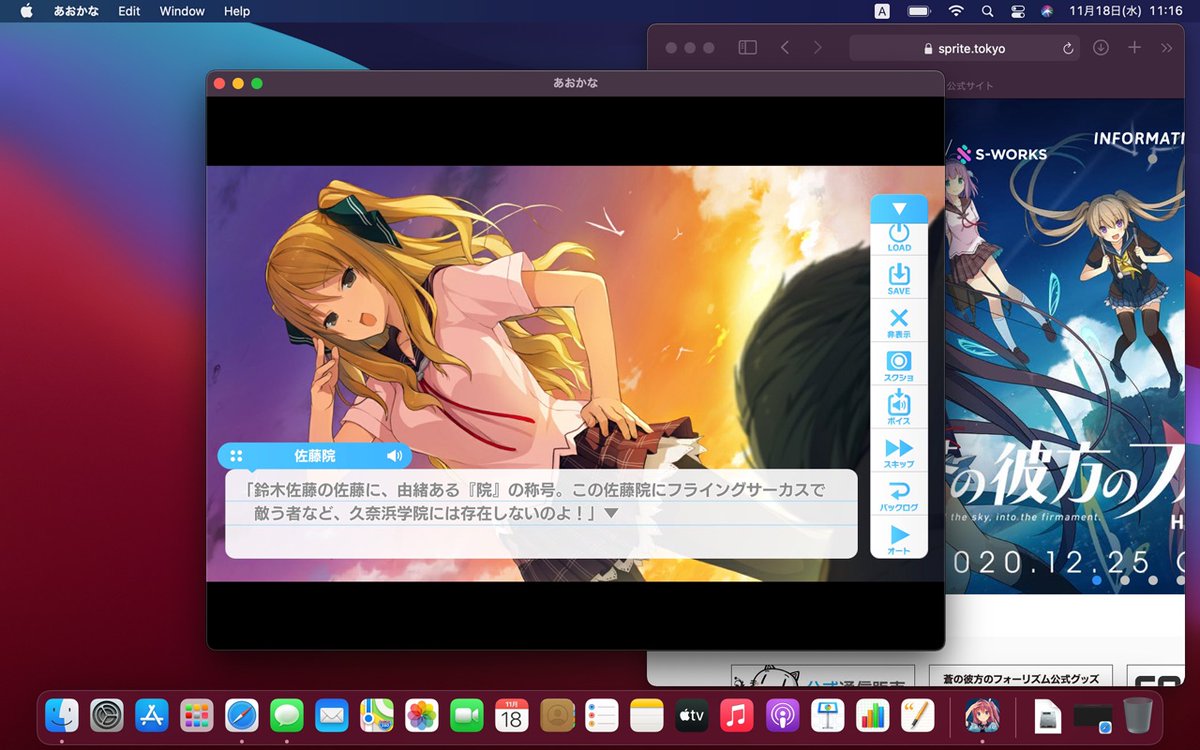Open Mail from the Dock

tap(332, 715)
